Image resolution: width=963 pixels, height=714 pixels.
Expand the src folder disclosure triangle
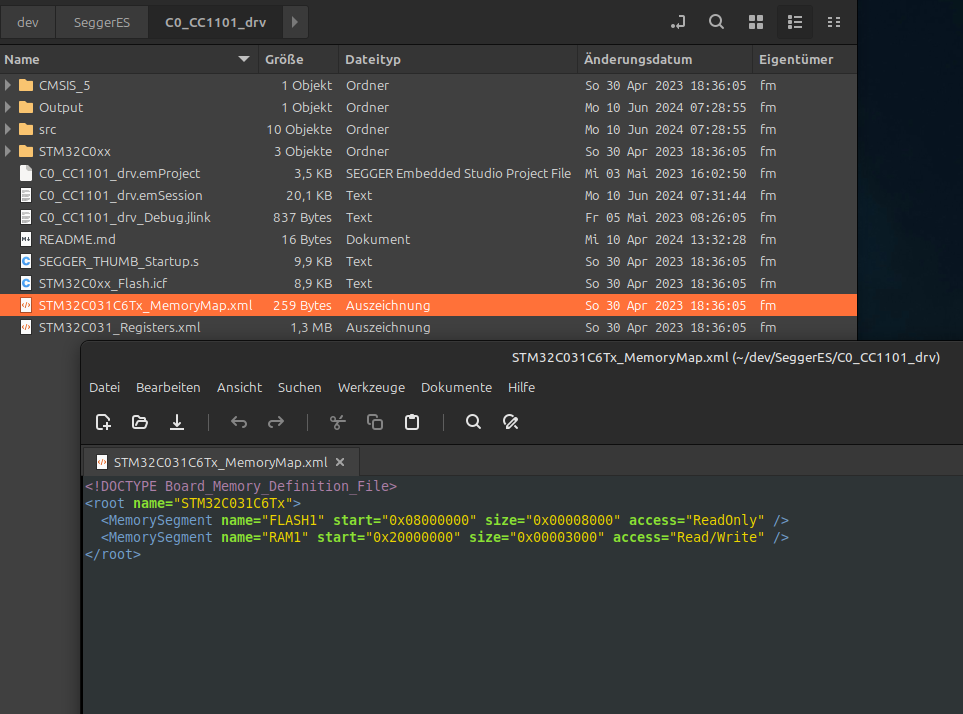9,130
